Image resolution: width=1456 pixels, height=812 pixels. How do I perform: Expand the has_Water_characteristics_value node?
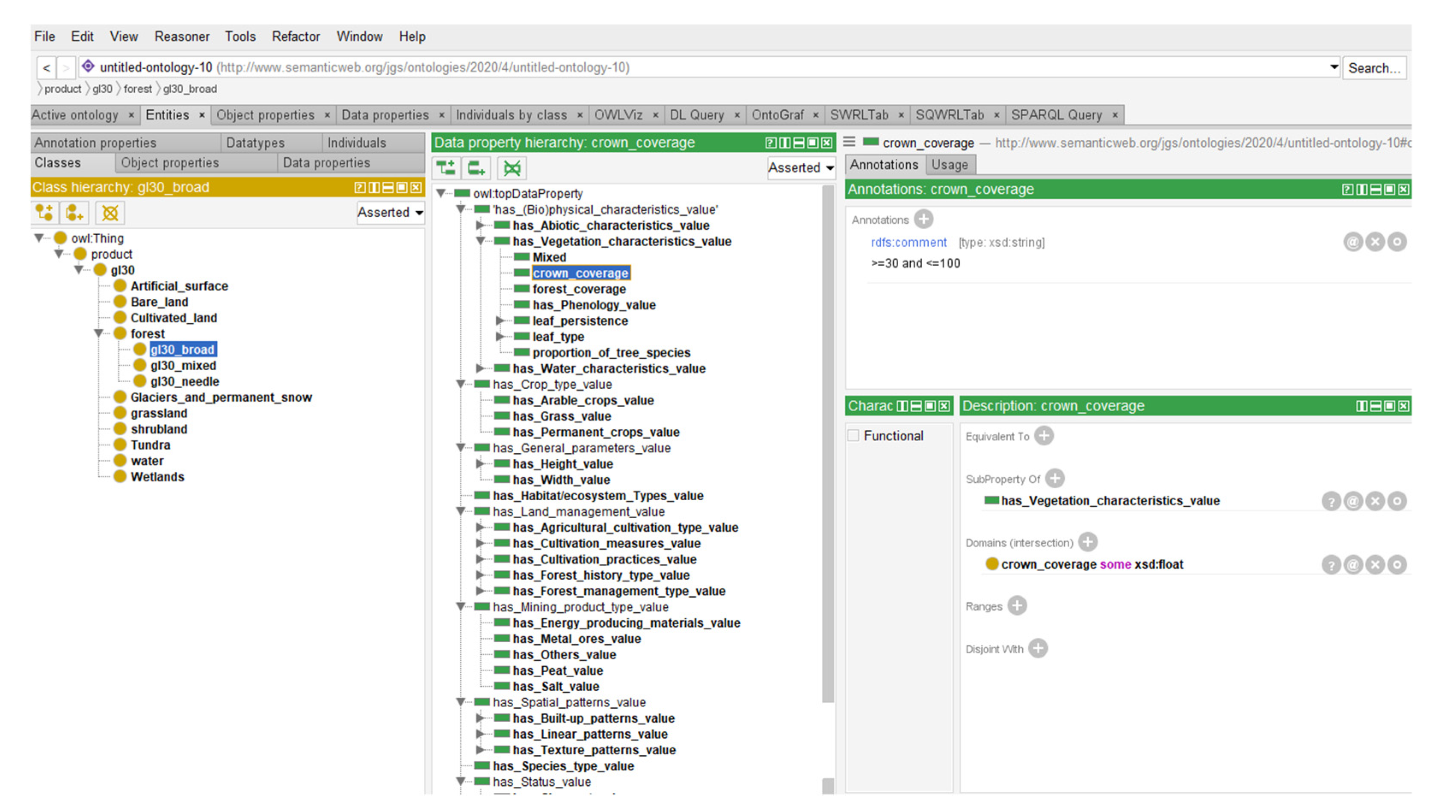click(x=480, y=369)
